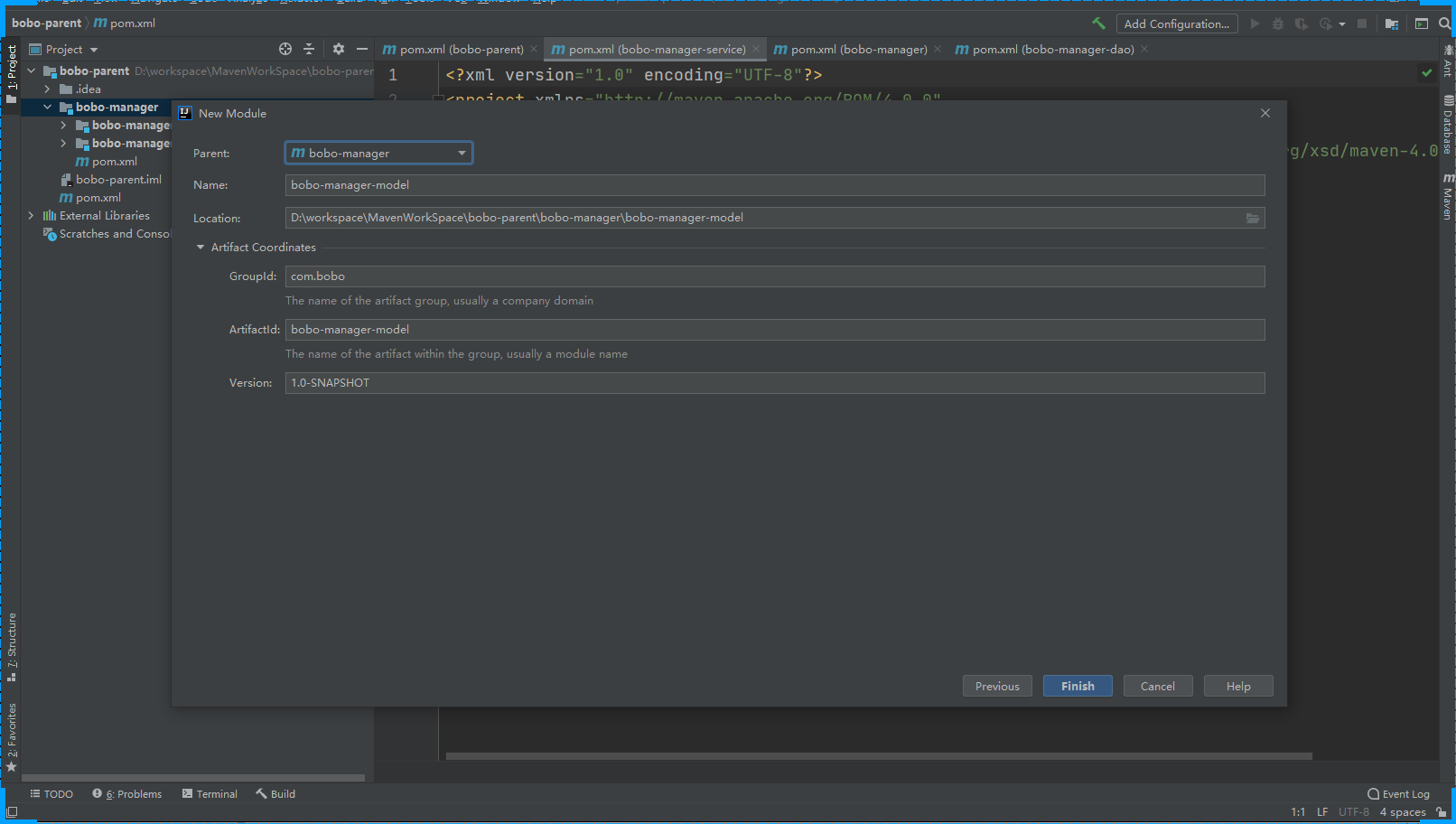Viewport: 1456px width, 824px height.
Task: Click the Debug bug icon in toolbar
Action: [x=1277, y=23]
